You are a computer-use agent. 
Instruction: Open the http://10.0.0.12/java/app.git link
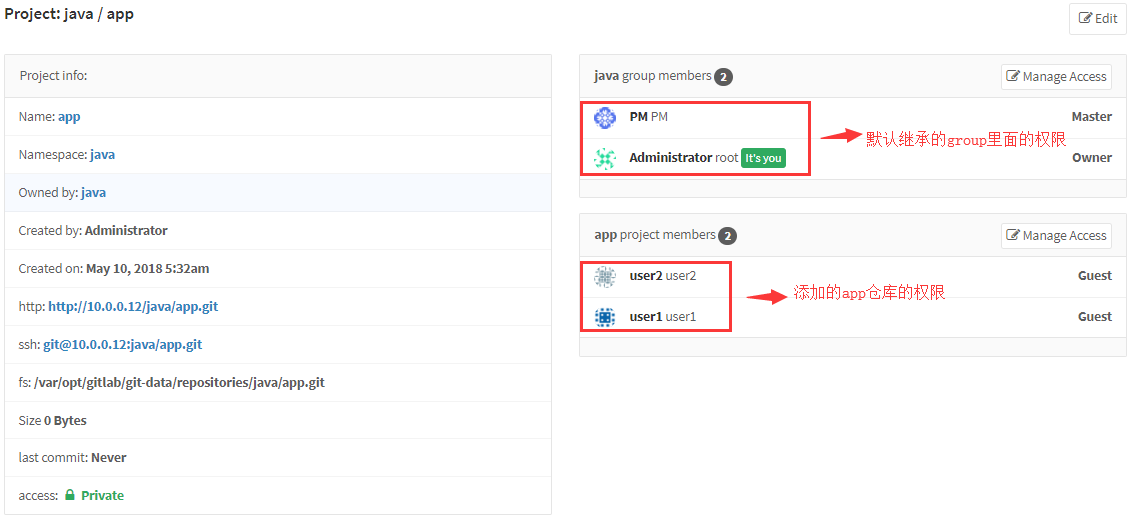[133, 306]
